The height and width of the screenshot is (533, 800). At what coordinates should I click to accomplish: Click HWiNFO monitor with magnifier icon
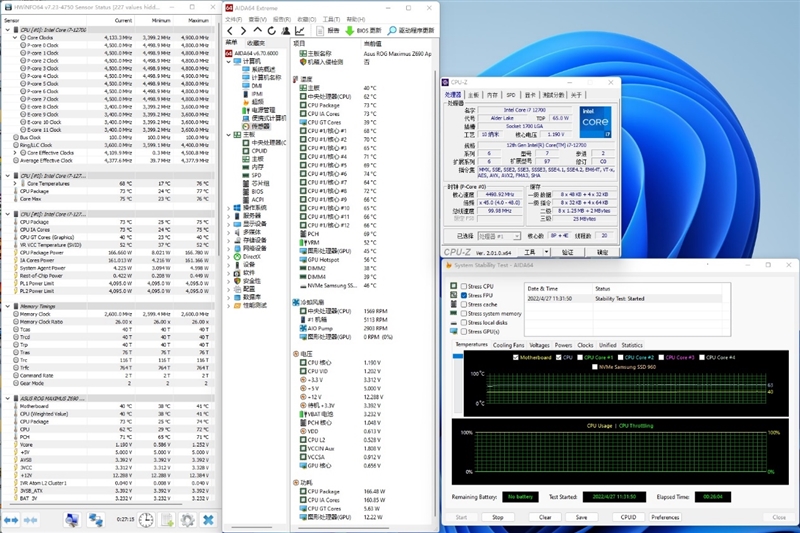pyautogui.click(x=72, y=520)
